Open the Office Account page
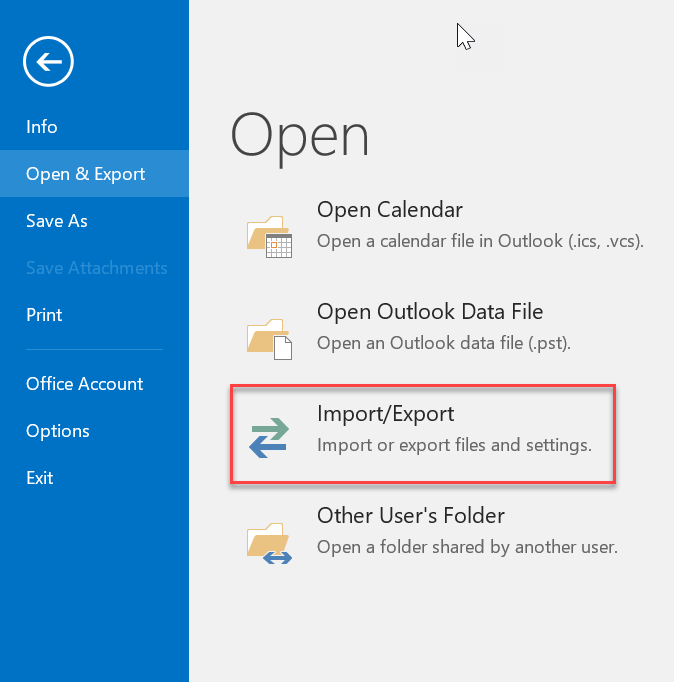The height and width of the screenshot is (682, 674). [85, 384]
